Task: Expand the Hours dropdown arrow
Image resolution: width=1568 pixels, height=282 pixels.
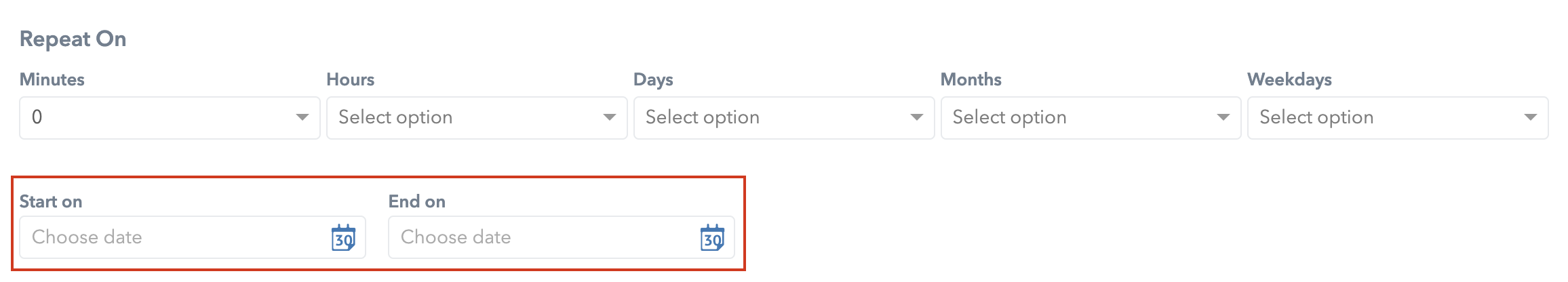Action: (610, 117)
